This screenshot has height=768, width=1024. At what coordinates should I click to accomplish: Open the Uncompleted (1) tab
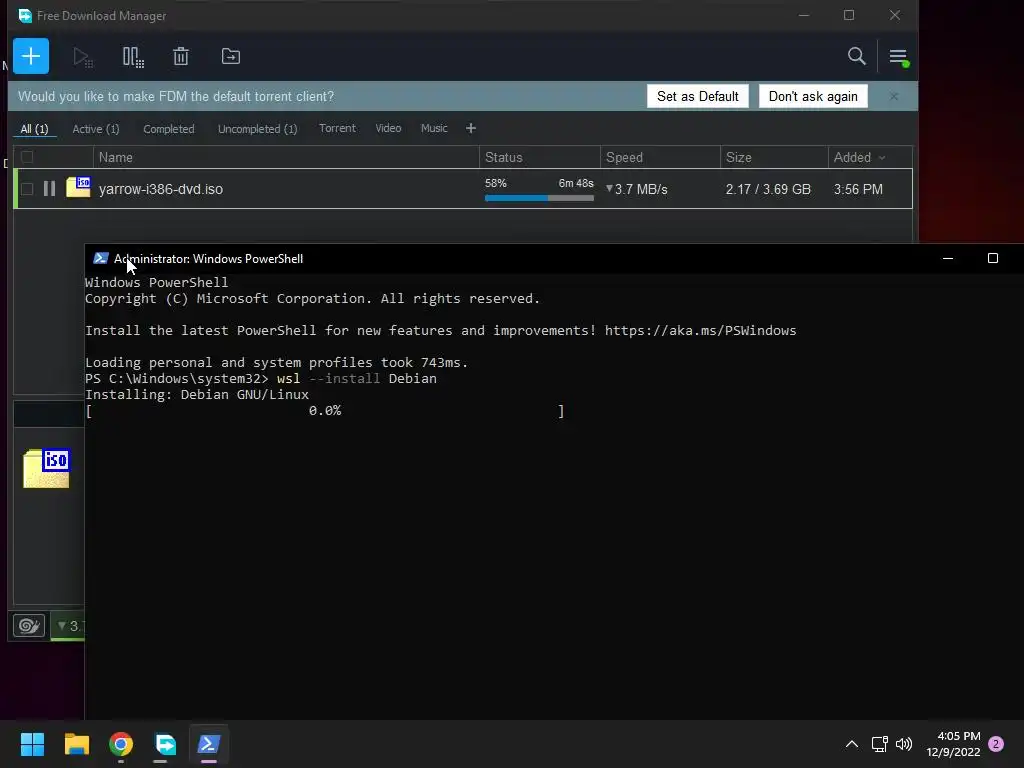click(x=257, y=129)
